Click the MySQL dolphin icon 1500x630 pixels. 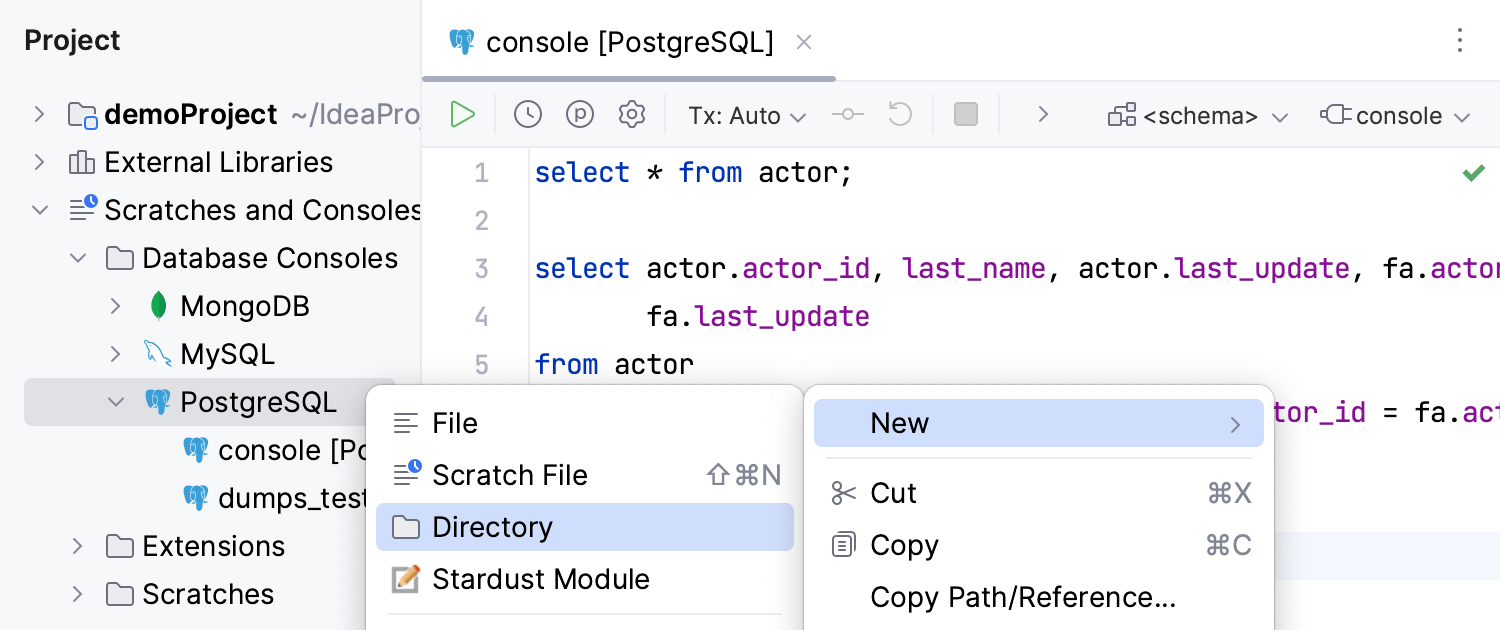[x=158, y=354]
